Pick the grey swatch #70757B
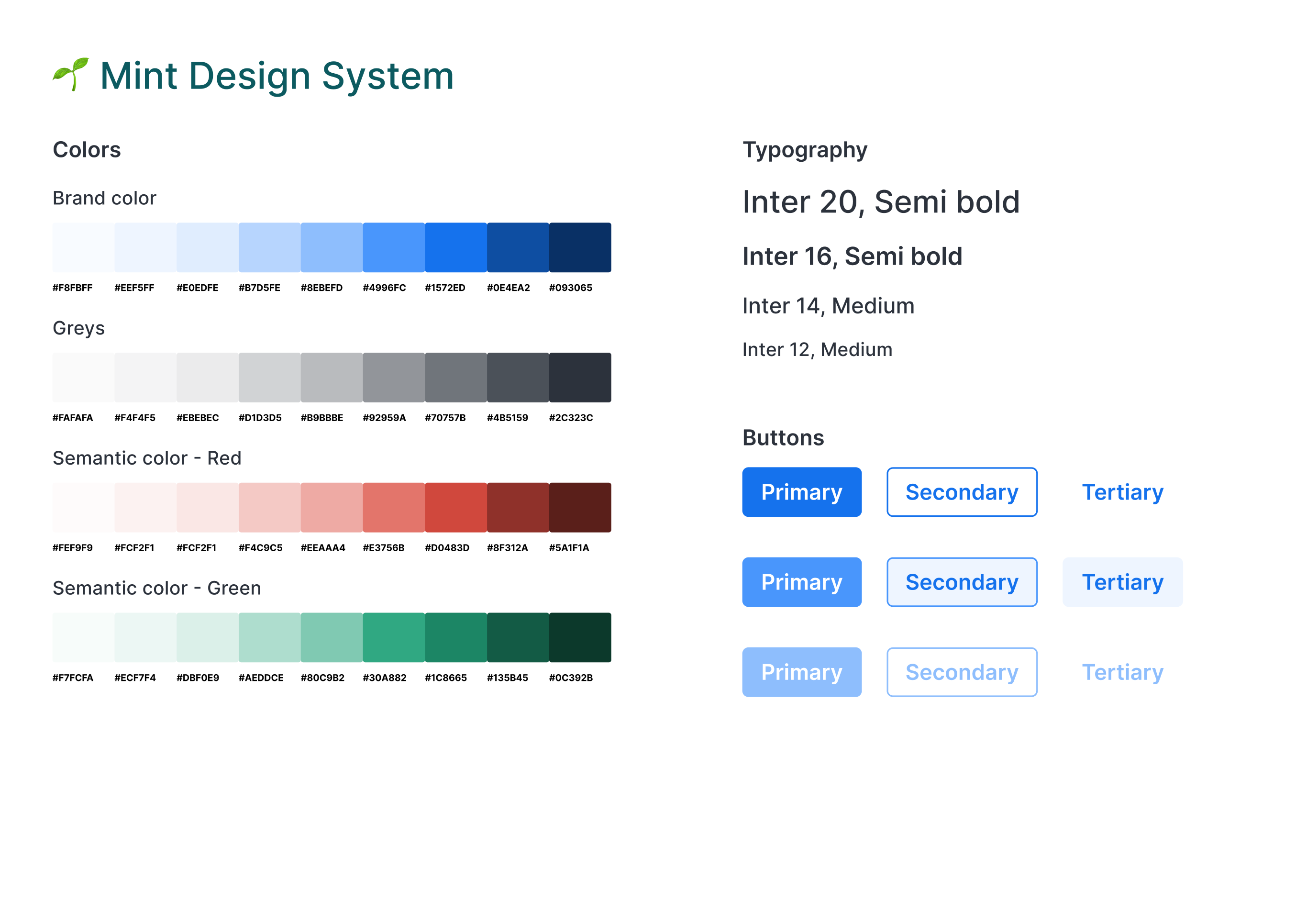The width and height of the screenshot is (1307, 924). tap(456, 378)
